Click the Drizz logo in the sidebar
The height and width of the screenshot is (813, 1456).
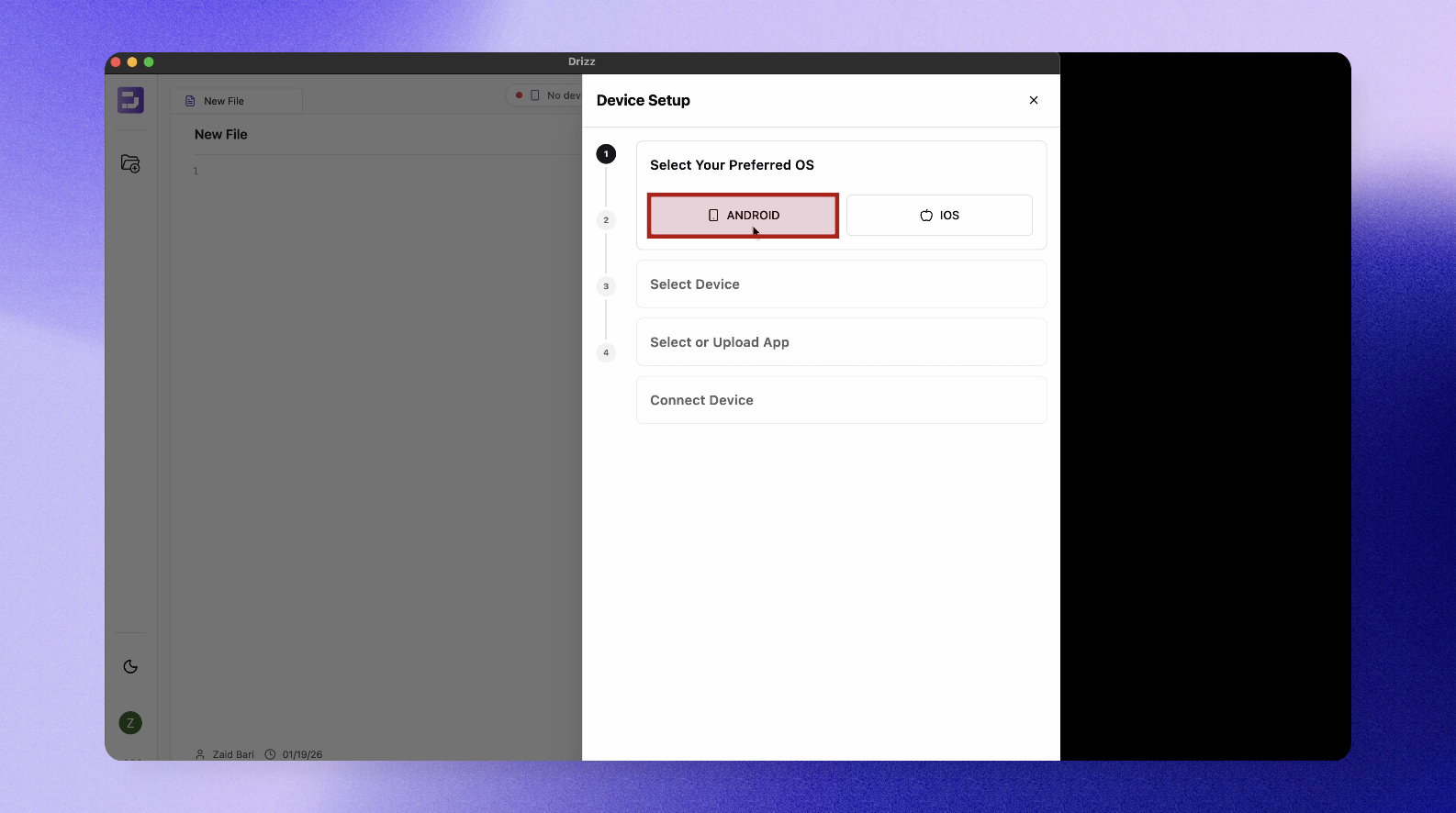tap(130, 100)
